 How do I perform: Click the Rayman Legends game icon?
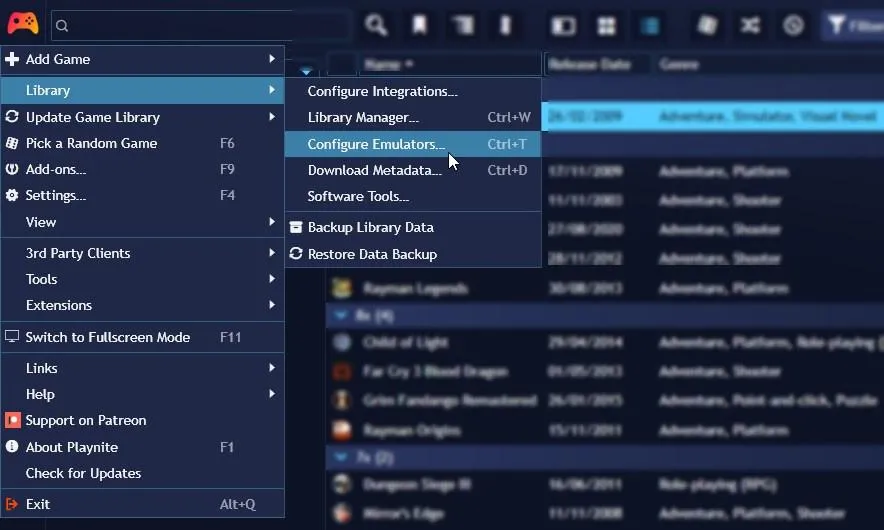tap(342, 288)
